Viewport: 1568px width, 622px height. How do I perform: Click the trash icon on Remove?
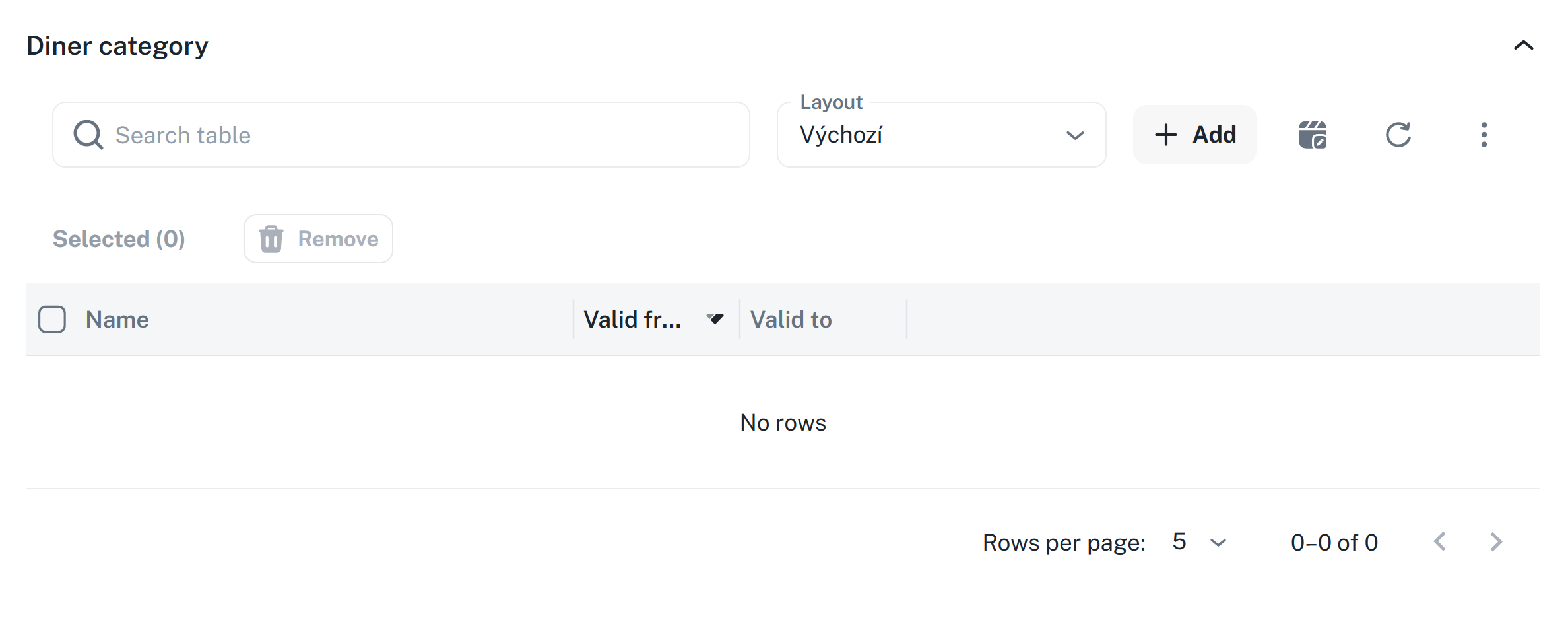click(x=271, y=239)
